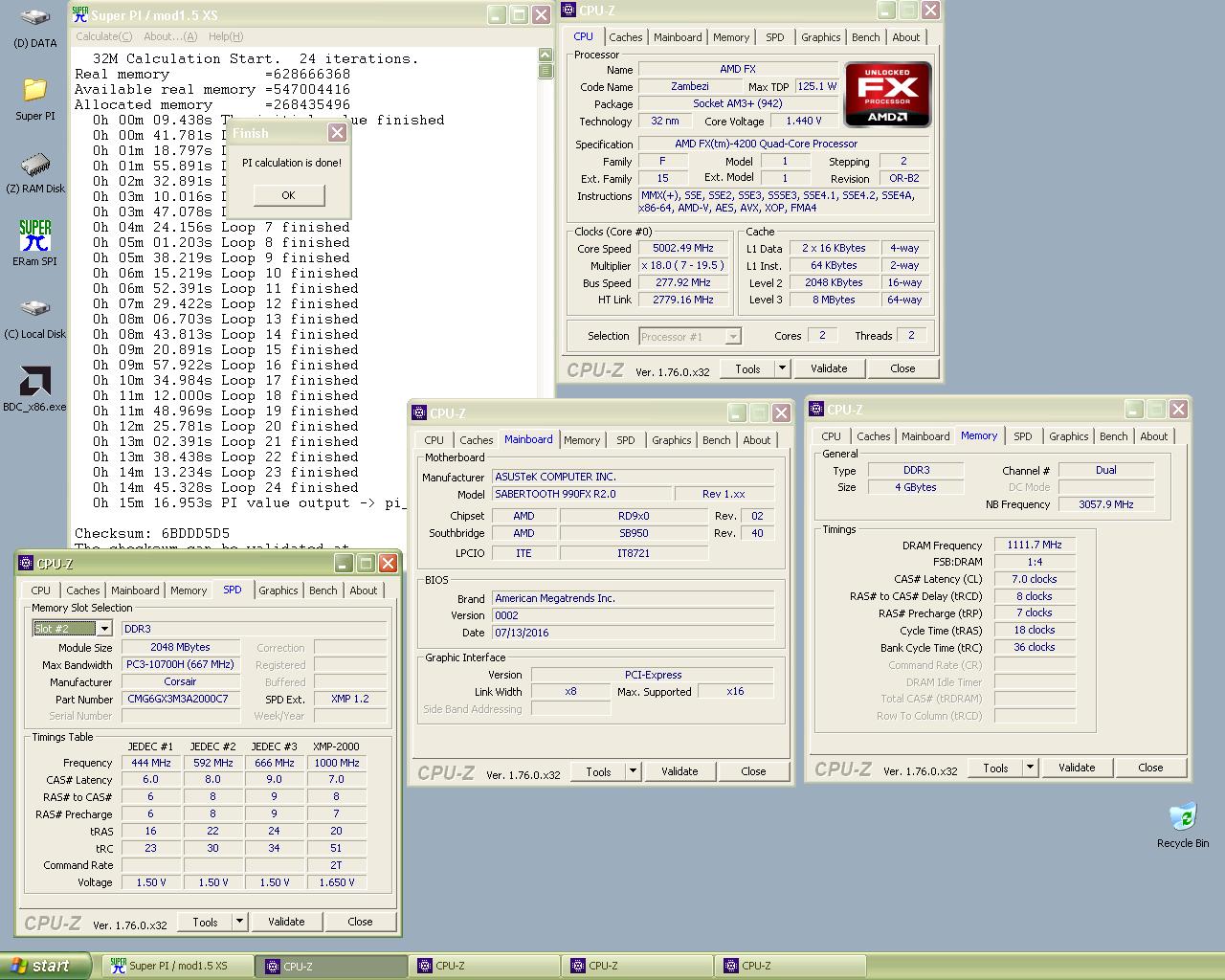Click Validate in Memory window
The width and height of the screenshot is (1225, 980).
pyautogui.click(x=1077, y=768)
